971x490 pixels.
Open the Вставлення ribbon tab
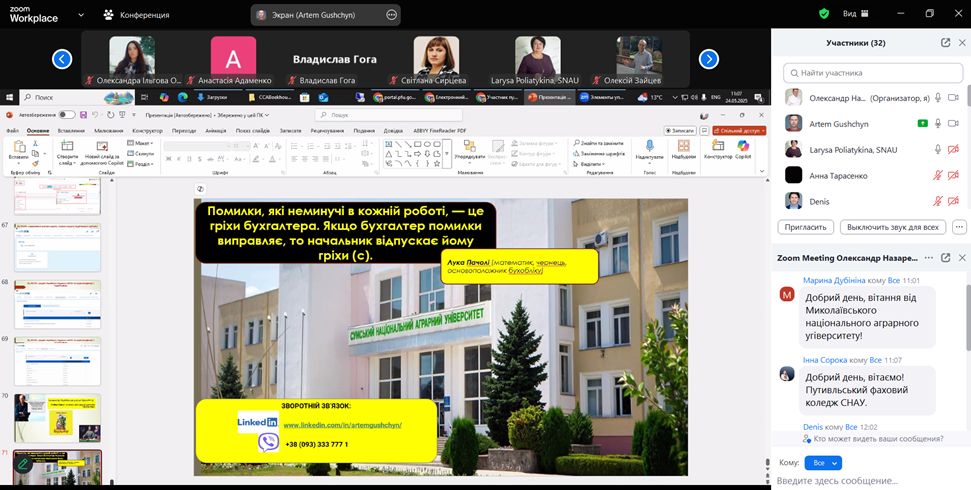pyautogui.click(x=71, y=131)
